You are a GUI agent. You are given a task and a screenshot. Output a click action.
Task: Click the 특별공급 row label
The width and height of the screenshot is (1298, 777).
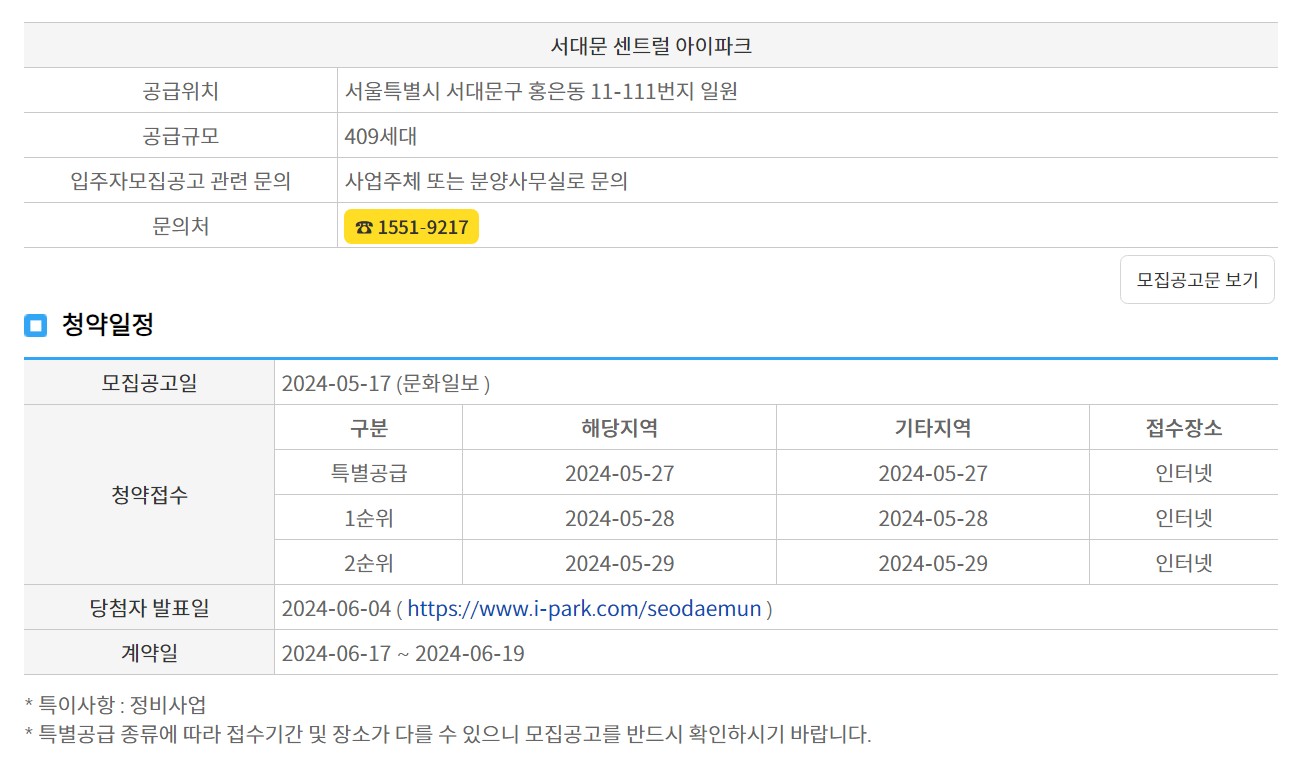[369, 473]
